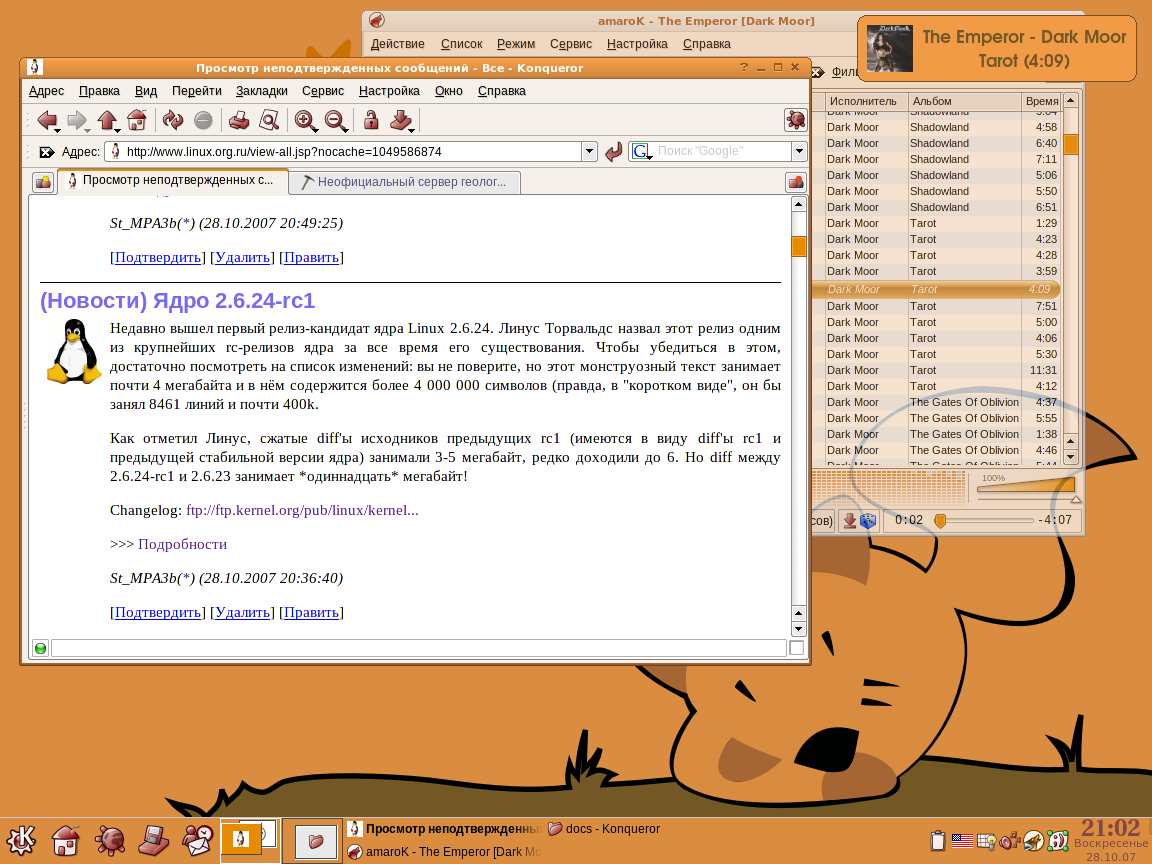The height and width of the screenshot is (864, 1152).
Task: Follow the Подробности link
Action: (182, 544)
